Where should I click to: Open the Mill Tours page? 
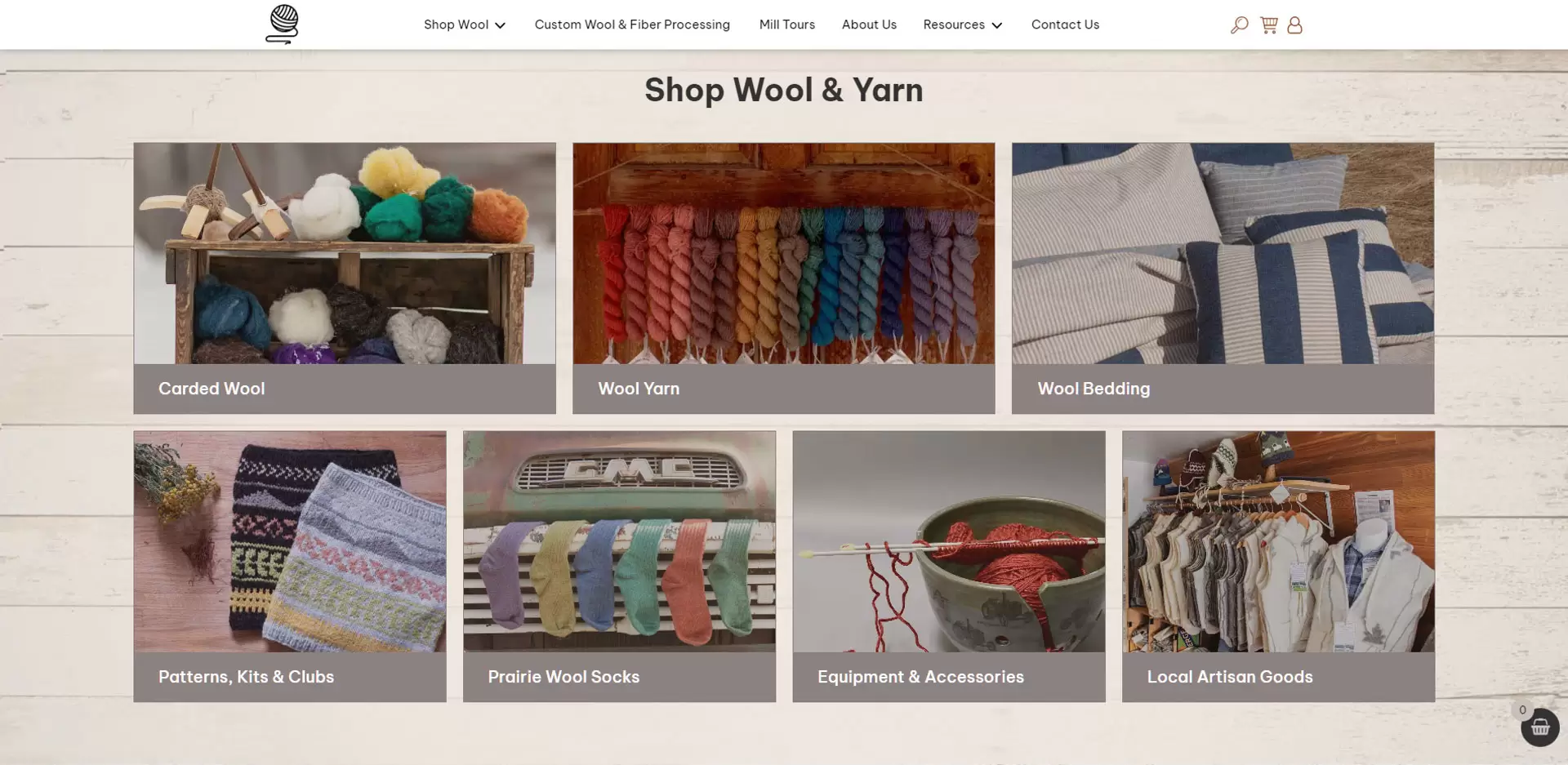click(786, 24)
